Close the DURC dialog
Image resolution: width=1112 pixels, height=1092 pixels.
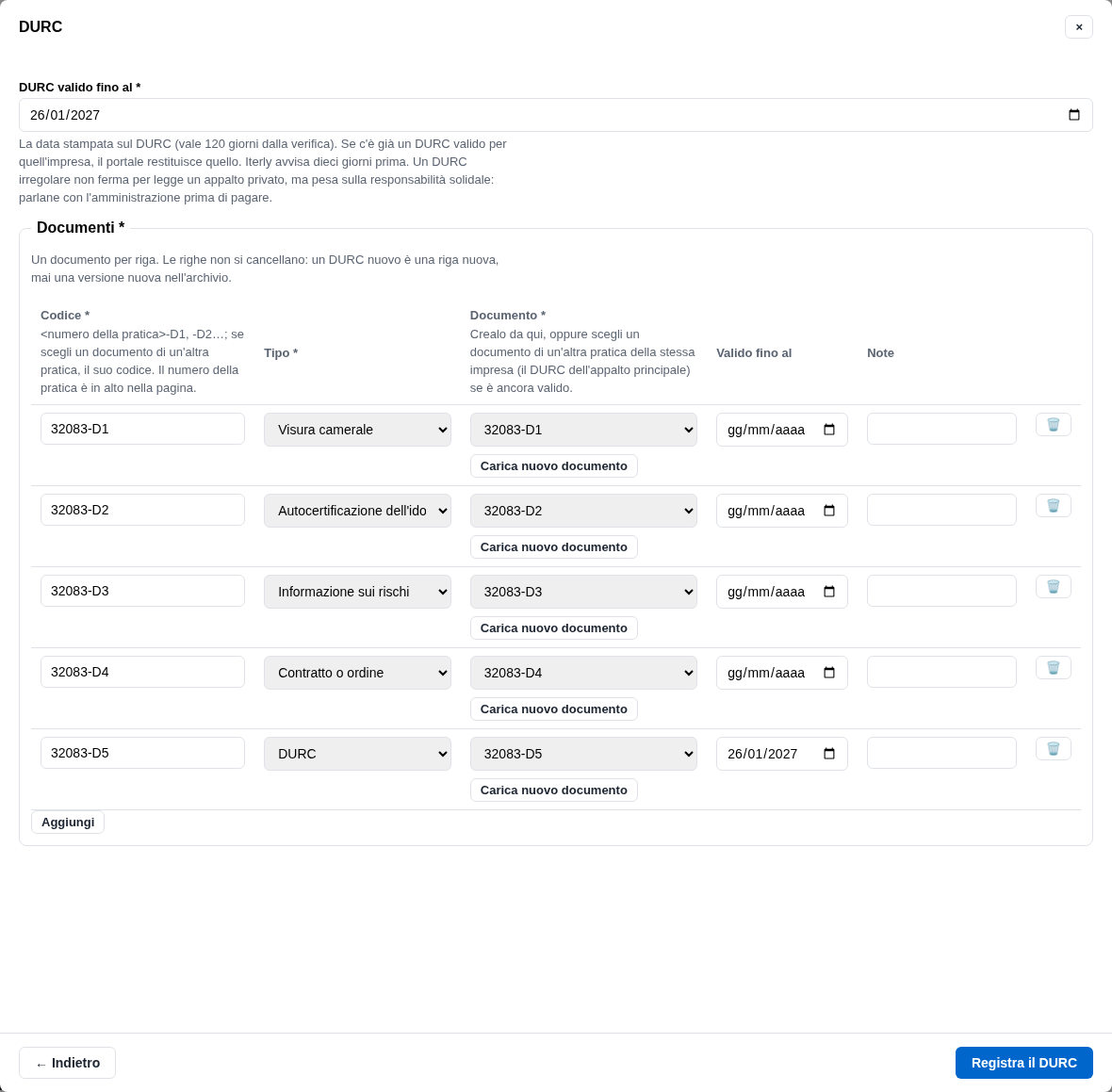[x=1079, y=27]
